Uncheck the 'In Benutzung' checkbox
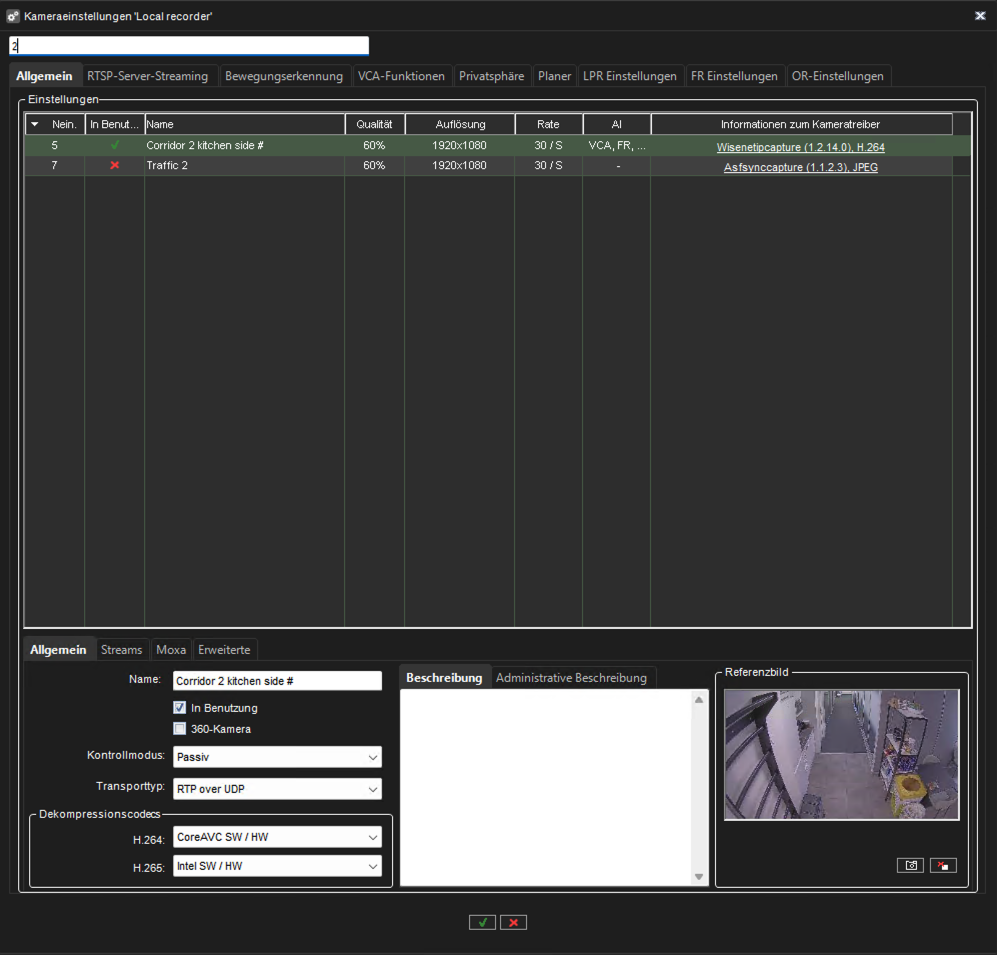This screenshot has height=955, width=997. [x=179, y=709]
